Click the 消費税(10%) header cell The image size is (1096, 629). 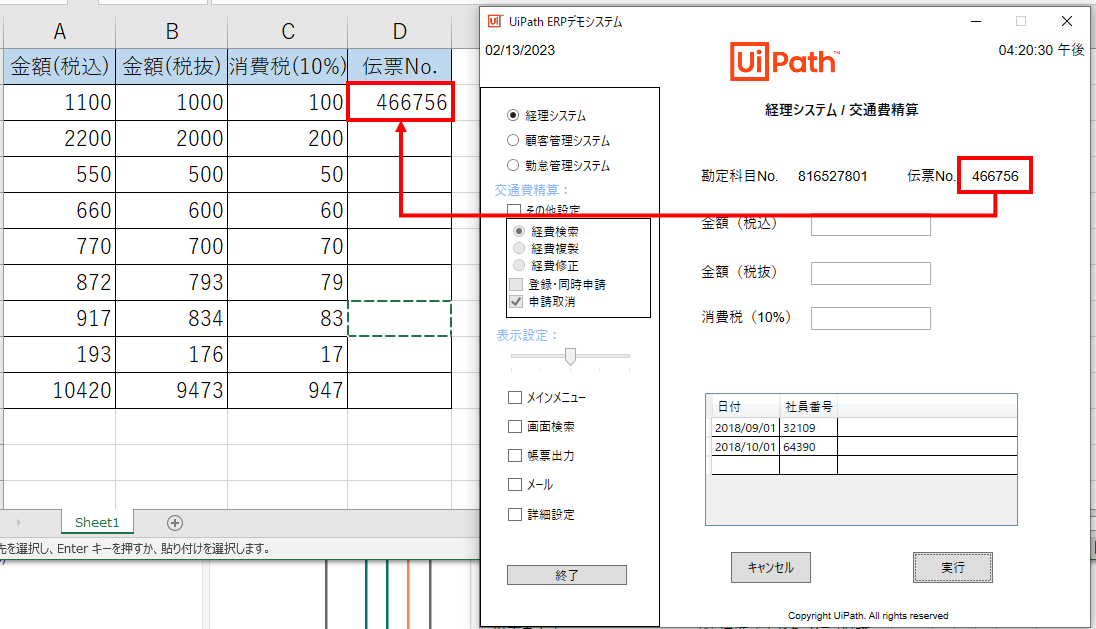(287, 66)
